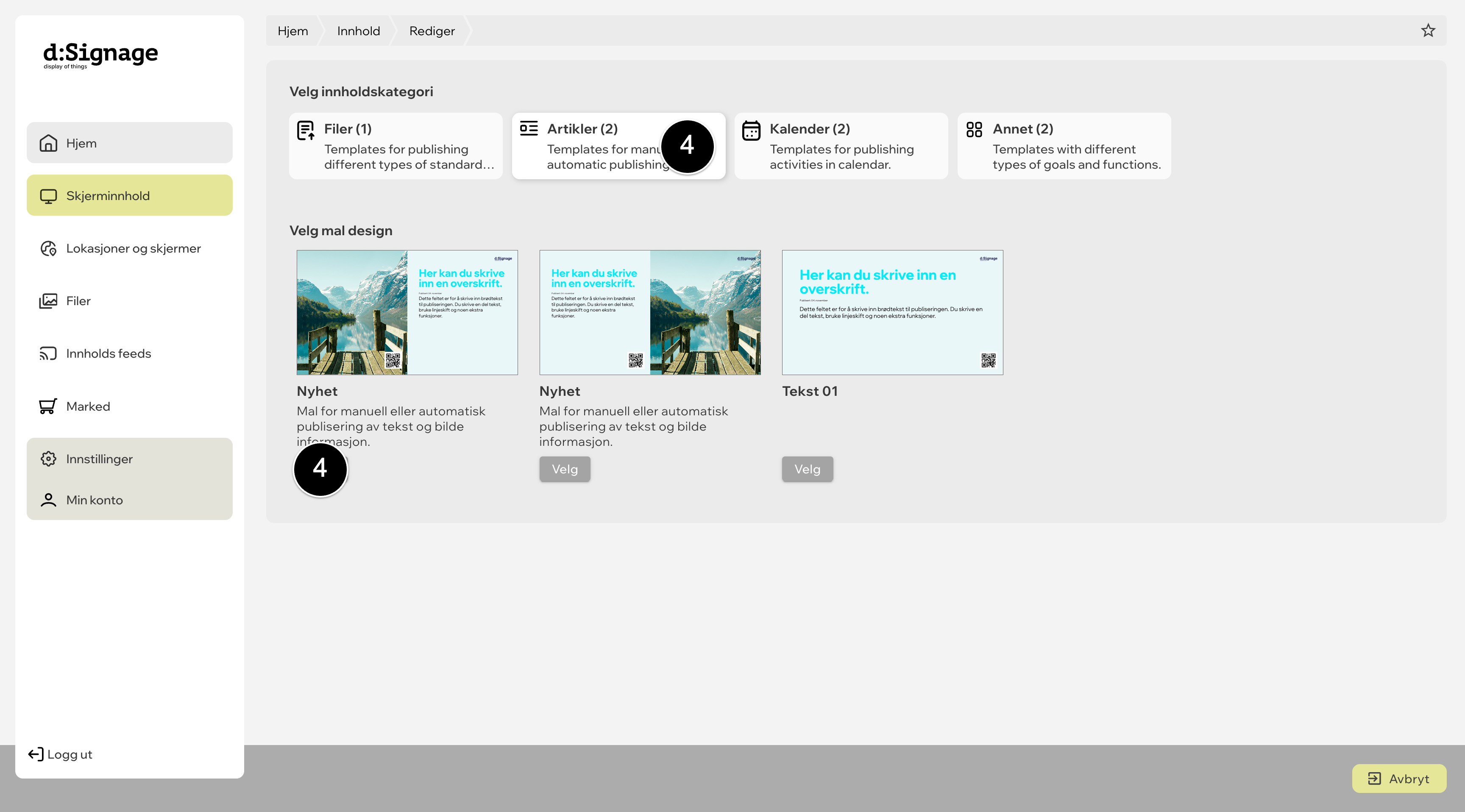
Task: Log out with Logg ut
Action: point(60,754)
